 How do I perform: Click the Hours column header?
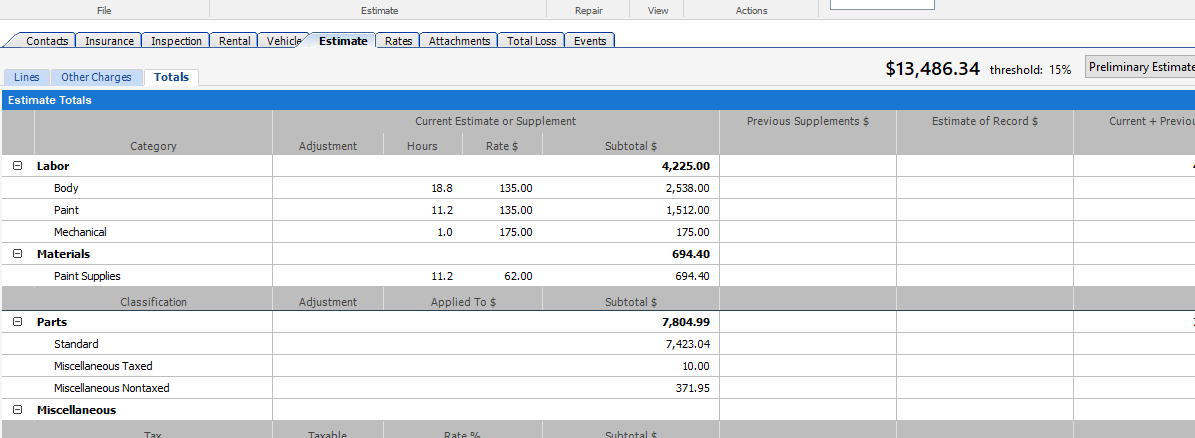click(422, 146)
